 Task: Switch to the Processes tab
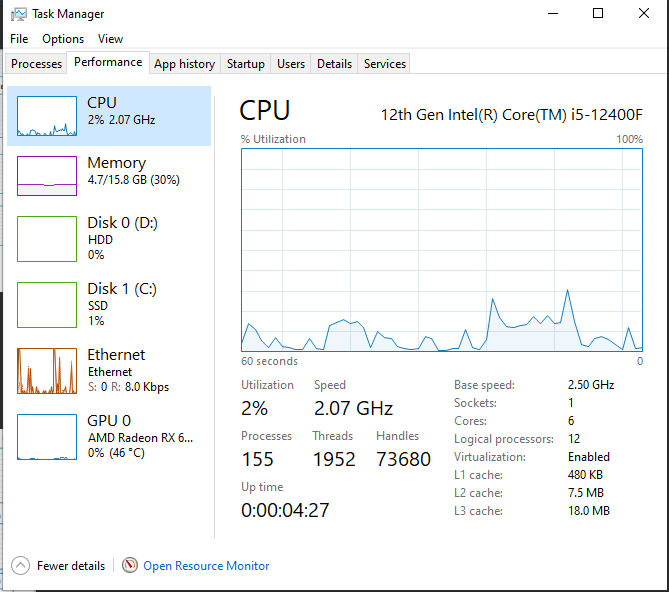[37, 64]
